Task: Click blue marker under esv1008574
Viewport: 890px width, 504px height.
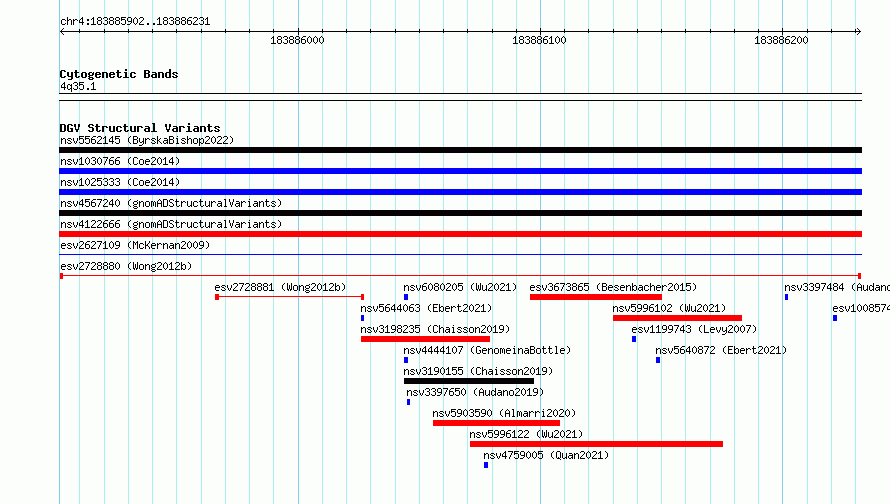Action: pyautogui.click(x=835, y=318)
